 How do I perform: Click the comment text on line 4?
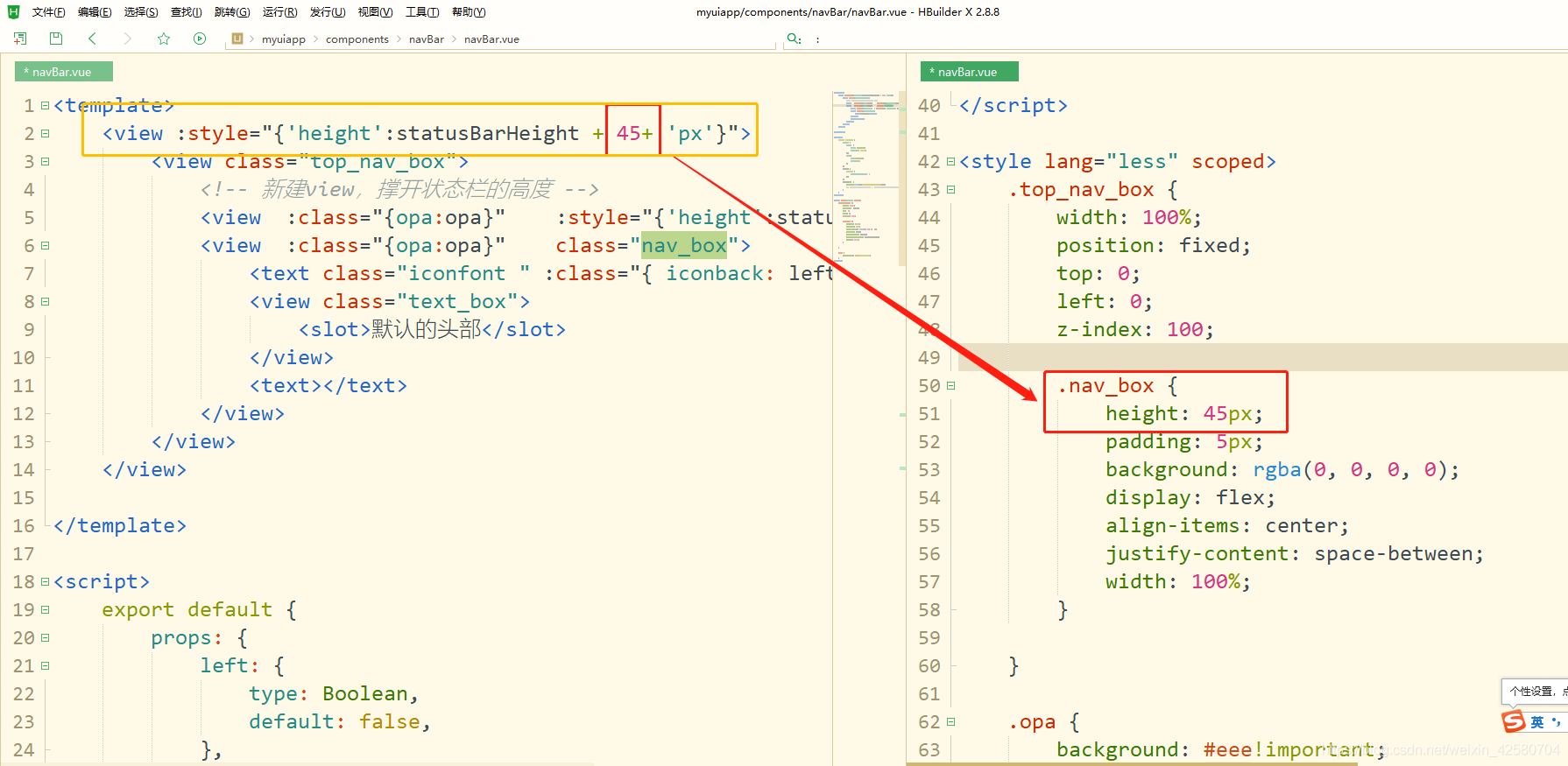[399, 190]
